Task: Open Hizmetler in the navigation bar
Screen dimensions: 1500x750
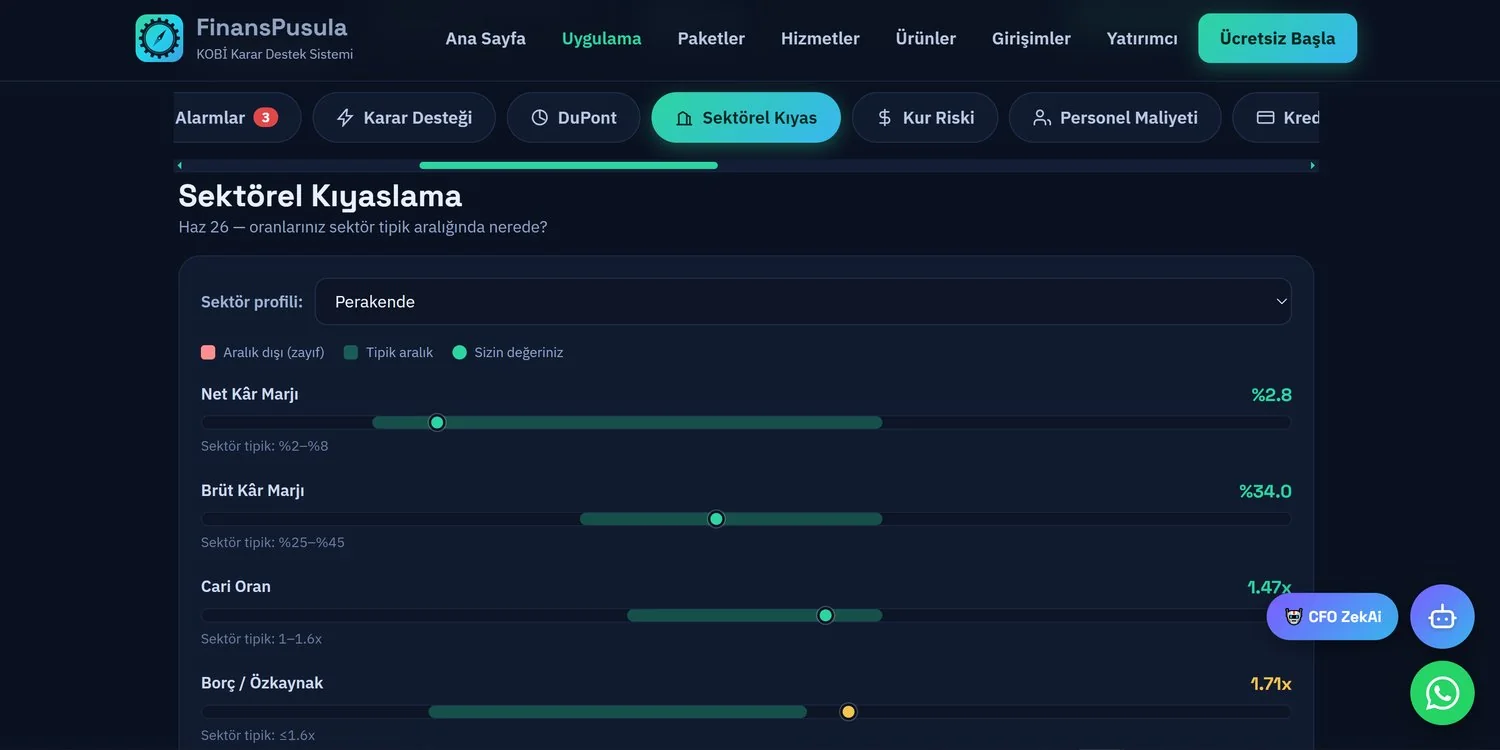Action: pos(820,38)
